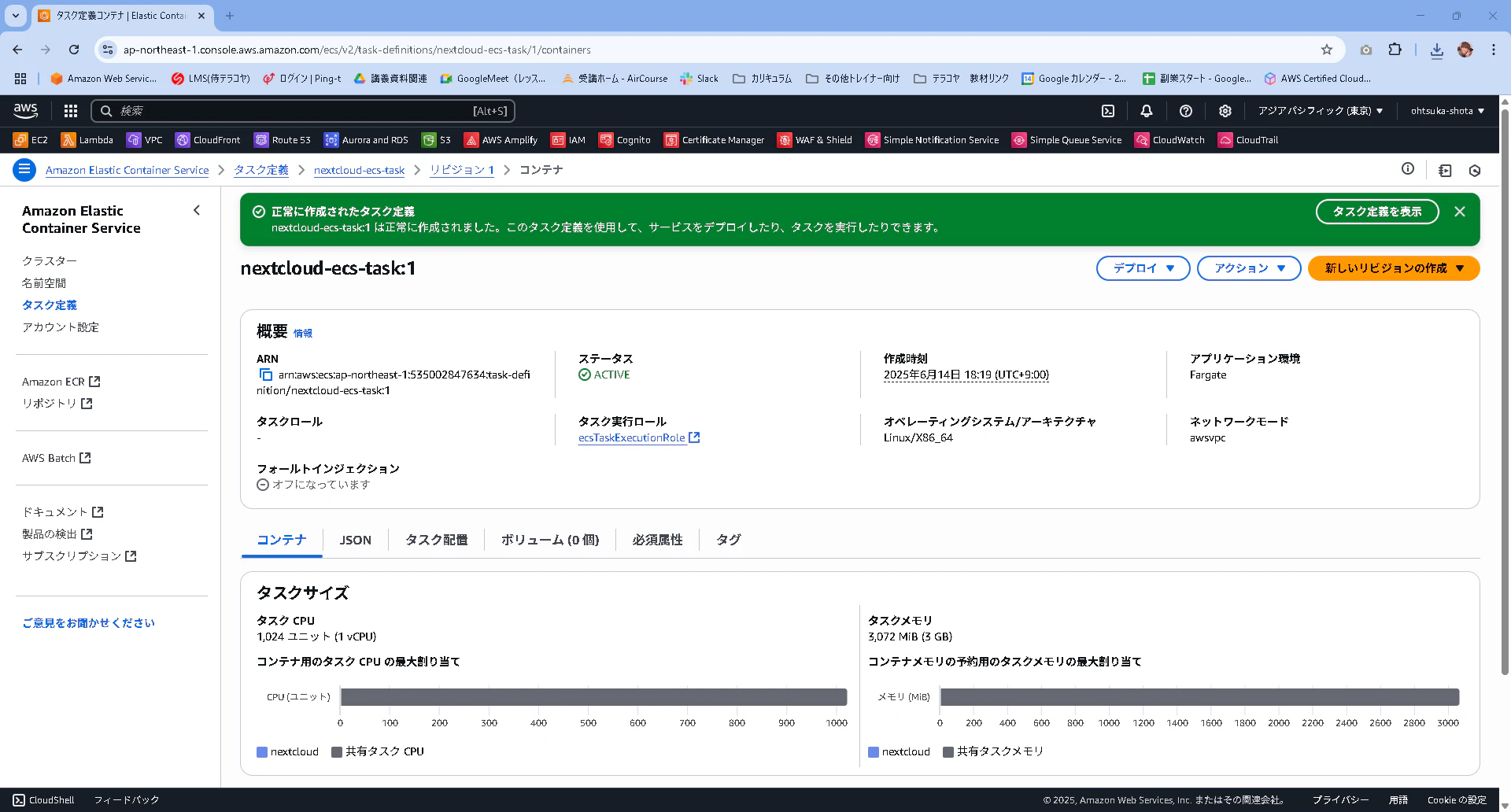Image resolution: width=1511 pixels, height=812 pixels.
Task: Open the console settings gear
Action: [1225, 111]
